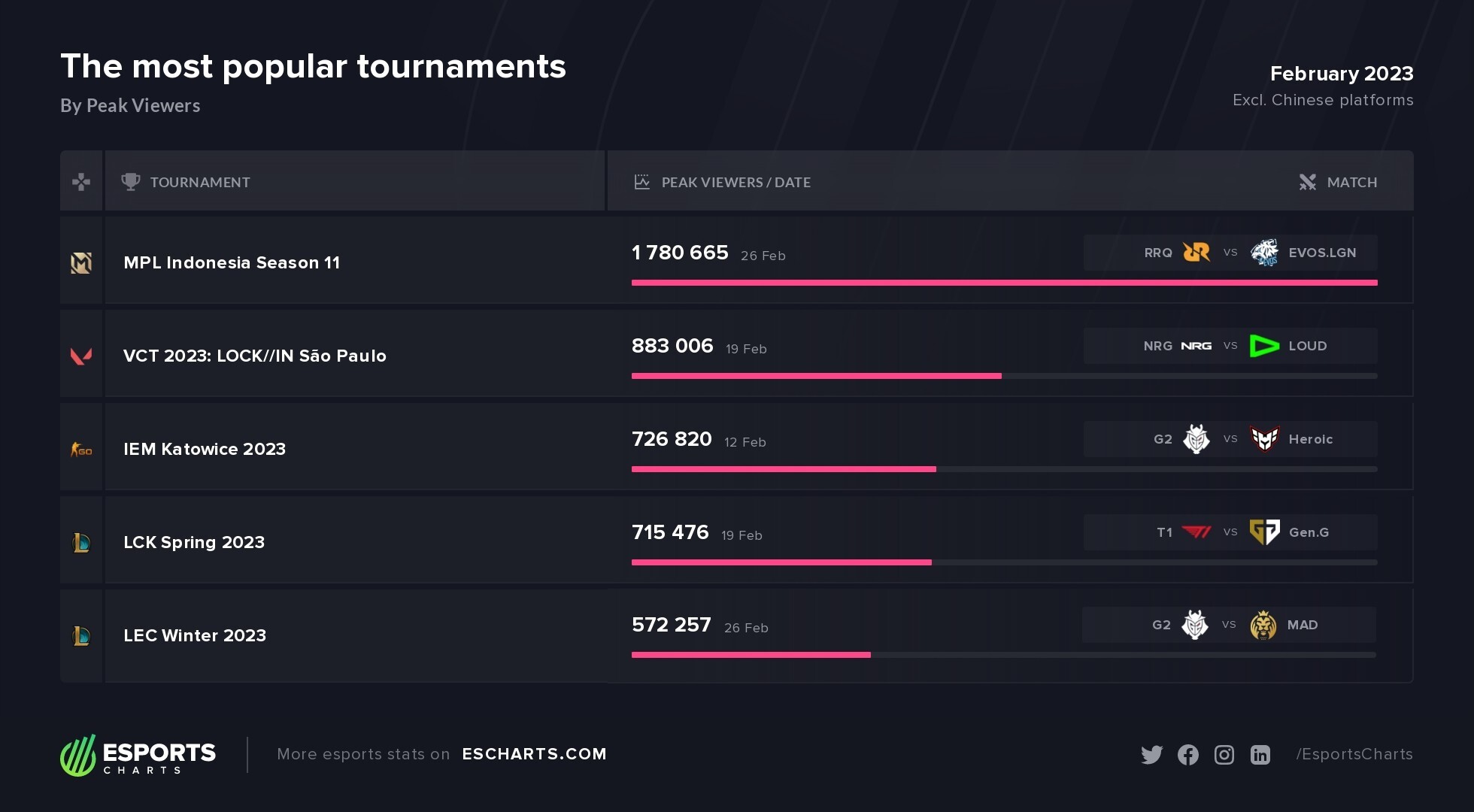
Task: Open the ESCHARTS.COM link
Action: pos(534,754)
